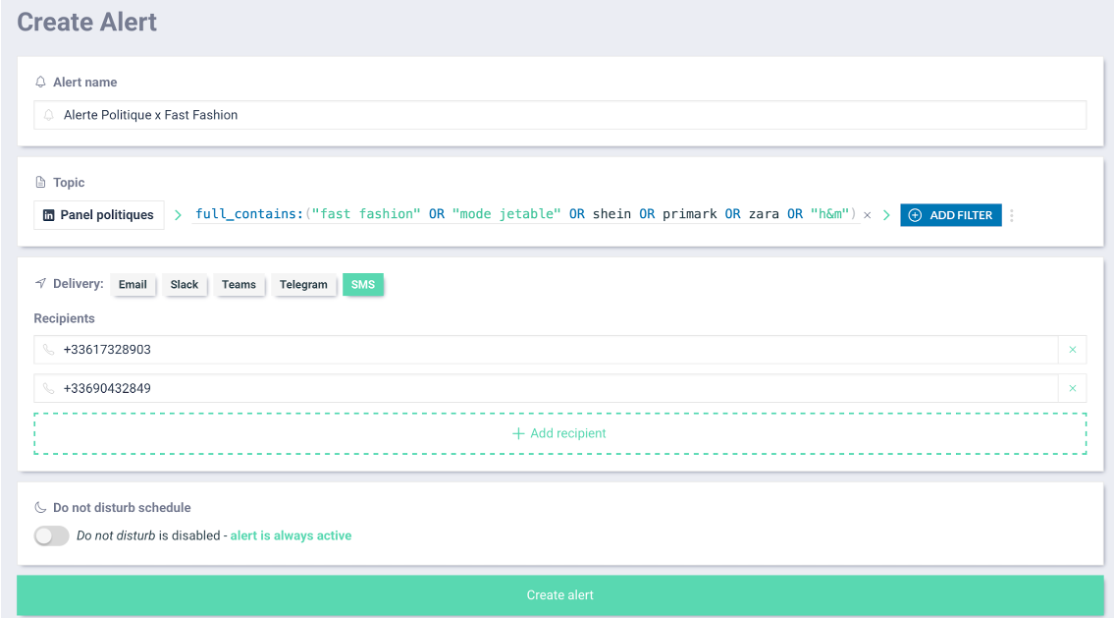Click Add recipient

[x=560, y=433]
